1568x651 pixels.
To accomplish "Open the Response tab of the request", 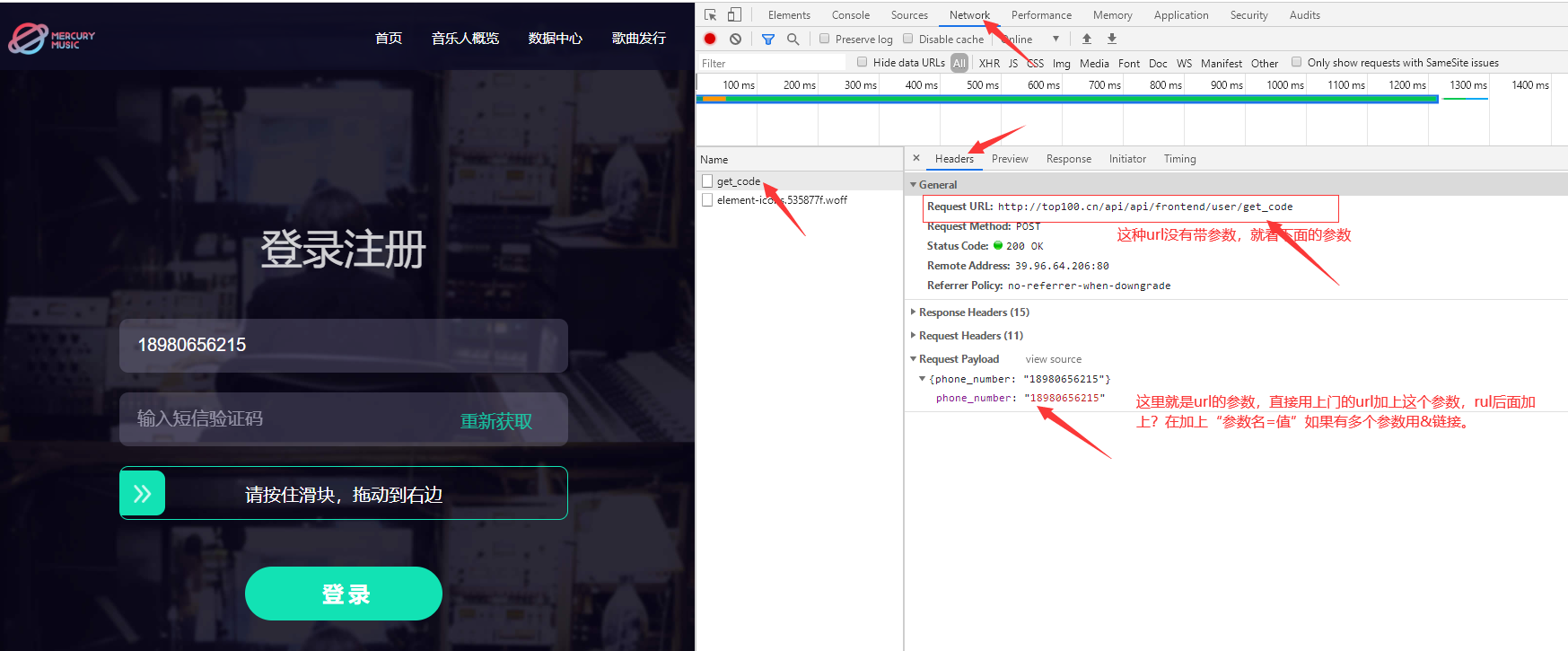I will pyautogui.click(x=1068, y=159).
